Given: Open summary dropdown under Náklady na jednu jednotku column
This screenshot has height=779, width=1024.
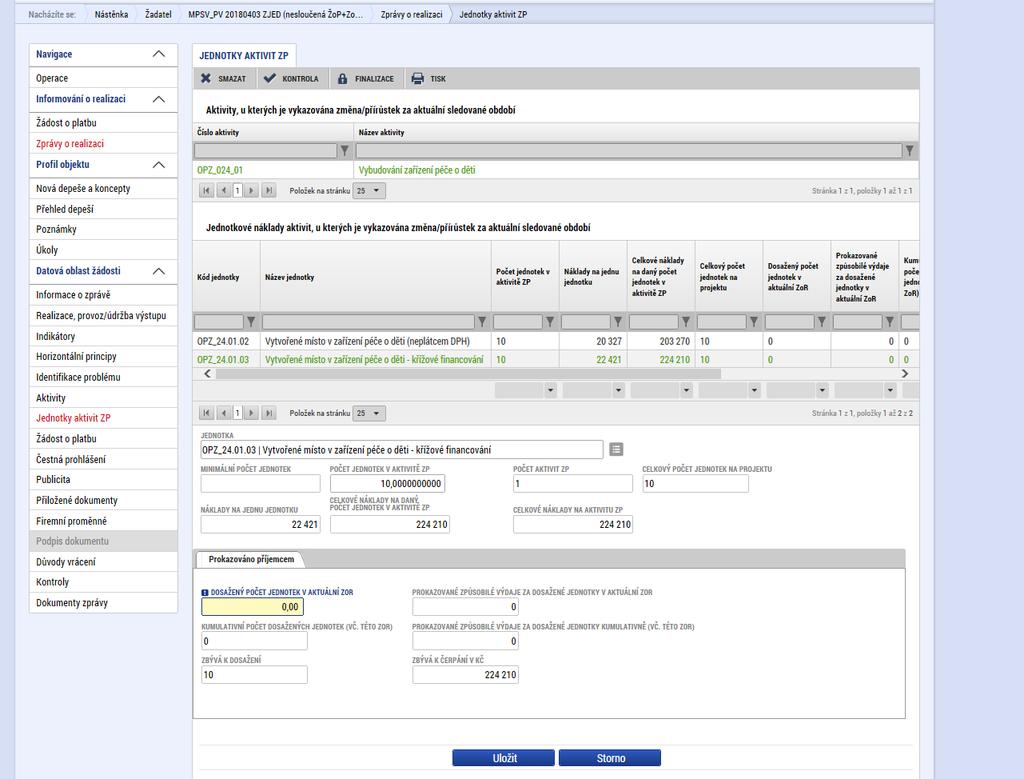Looking at the screenshot, I should (x=618, y=390).
